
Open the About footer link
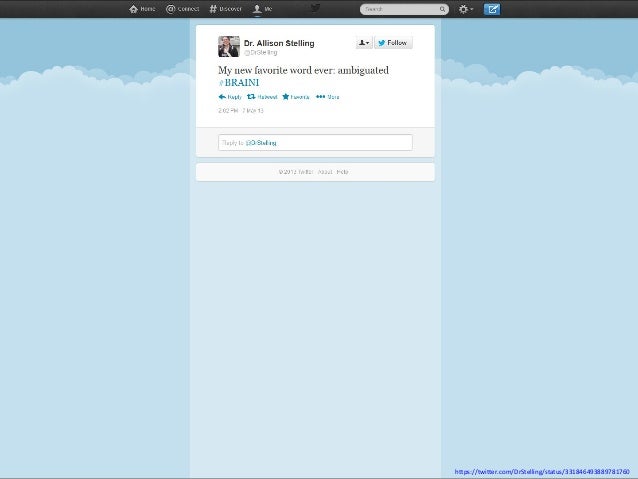[325, 172]
